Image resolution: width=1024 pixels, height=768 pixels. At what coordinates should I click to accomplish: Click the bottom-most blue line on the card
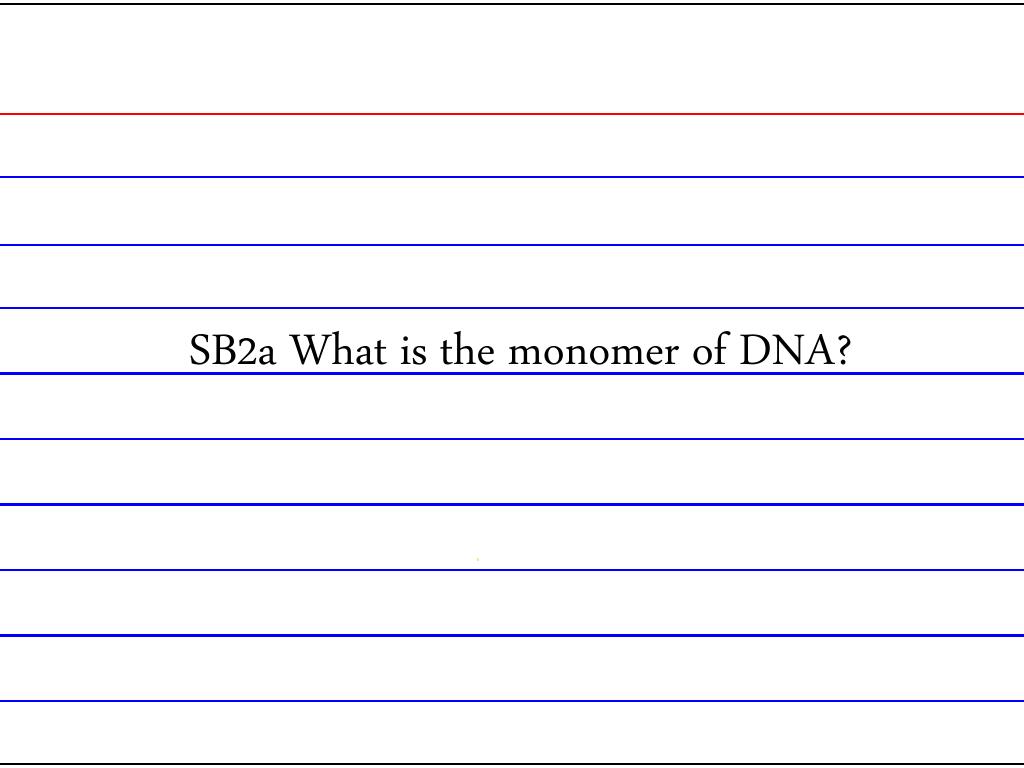(x=512, y=701)
